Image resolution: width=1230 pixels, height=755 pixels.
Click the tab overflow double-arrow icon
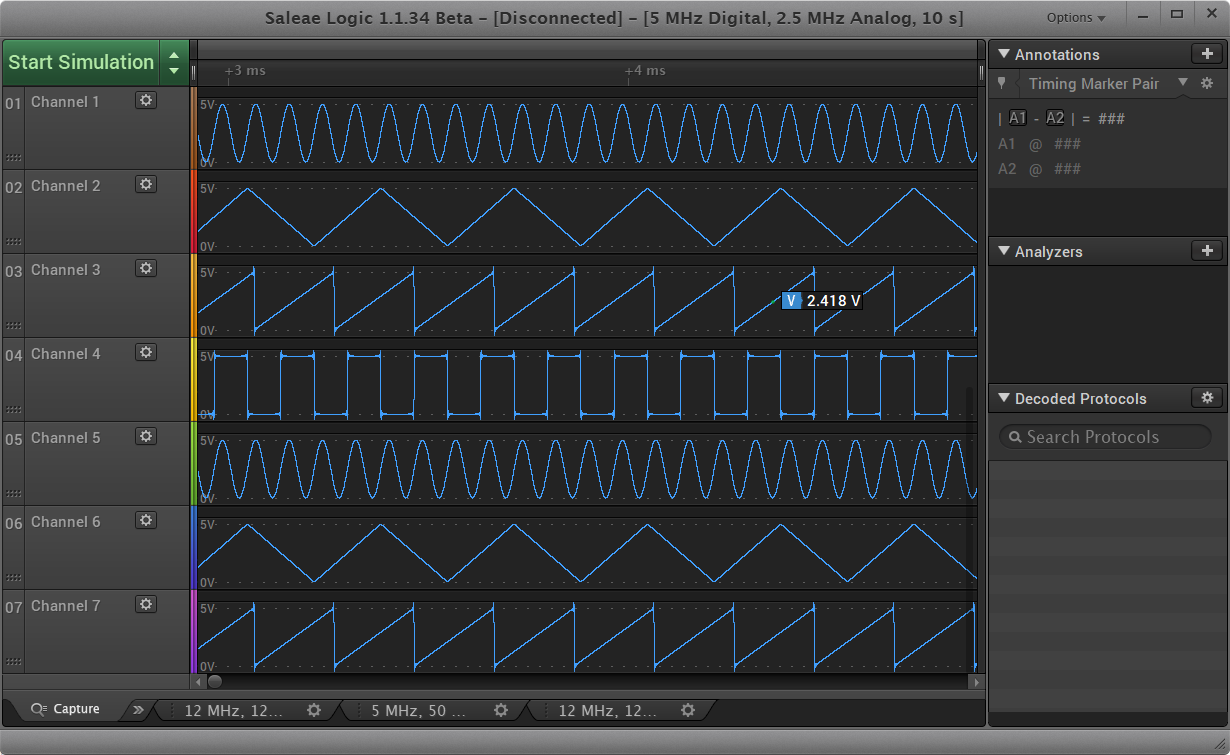[138, 710]
